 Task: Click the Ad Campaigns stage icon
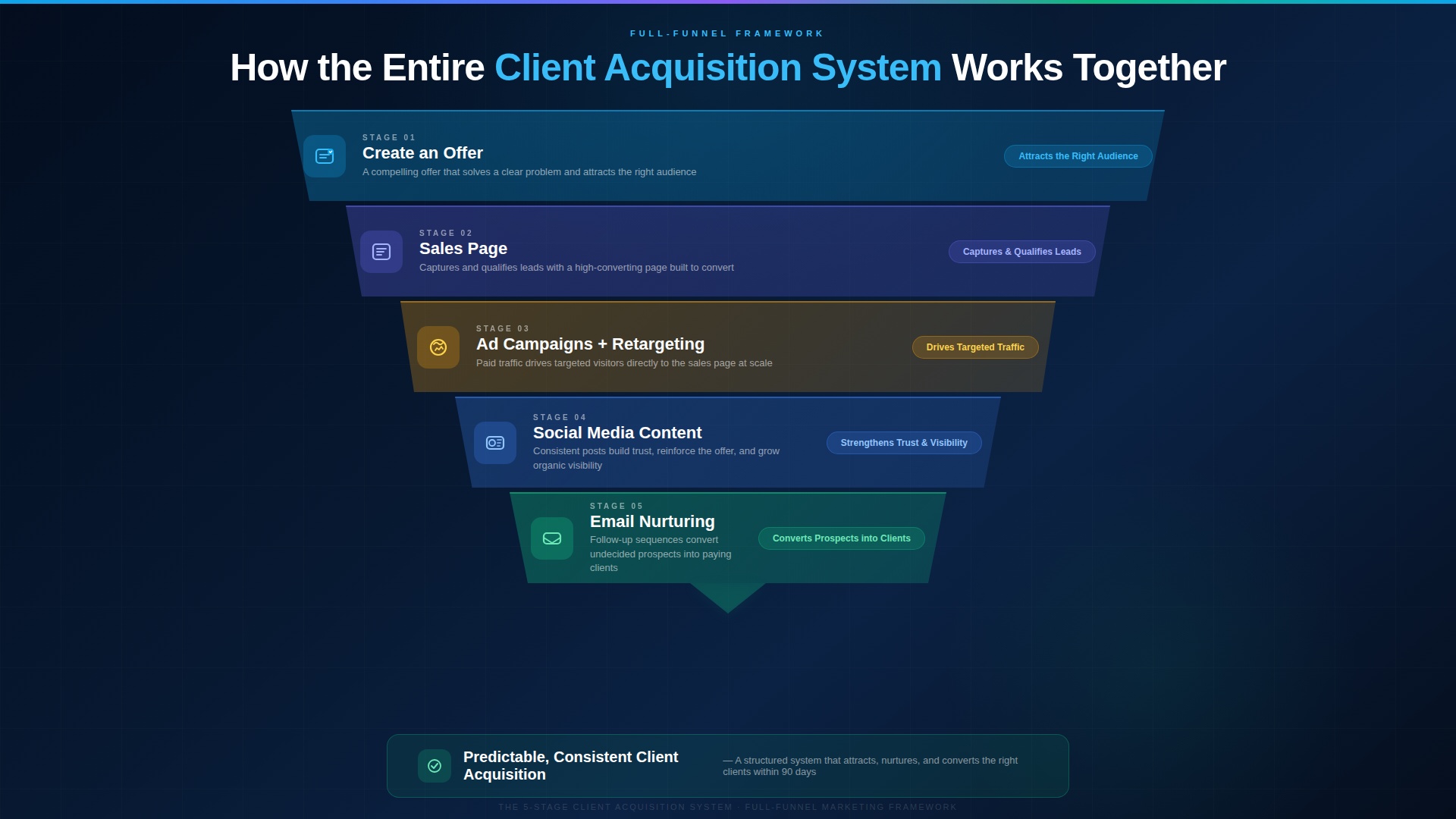click(x=438, y=347)
